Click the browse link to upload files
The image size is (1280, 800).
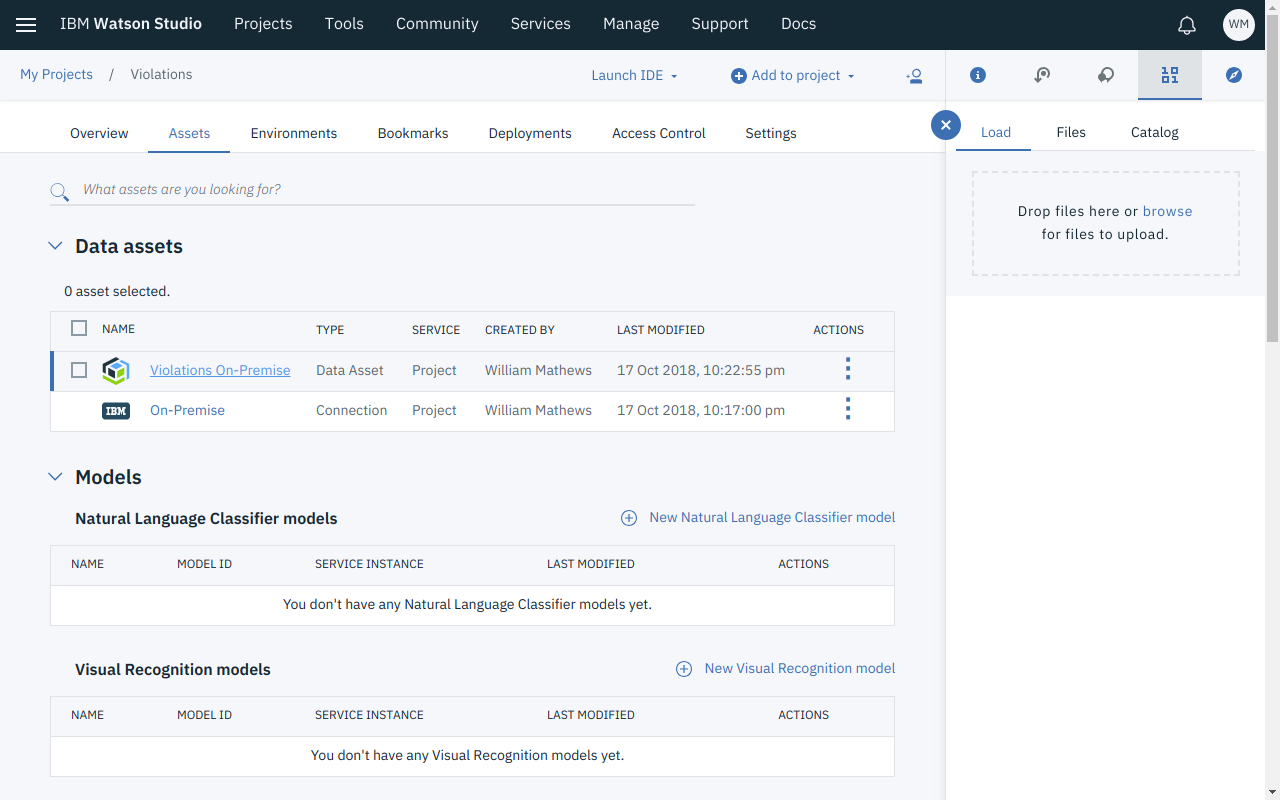tap(1167, 211)
